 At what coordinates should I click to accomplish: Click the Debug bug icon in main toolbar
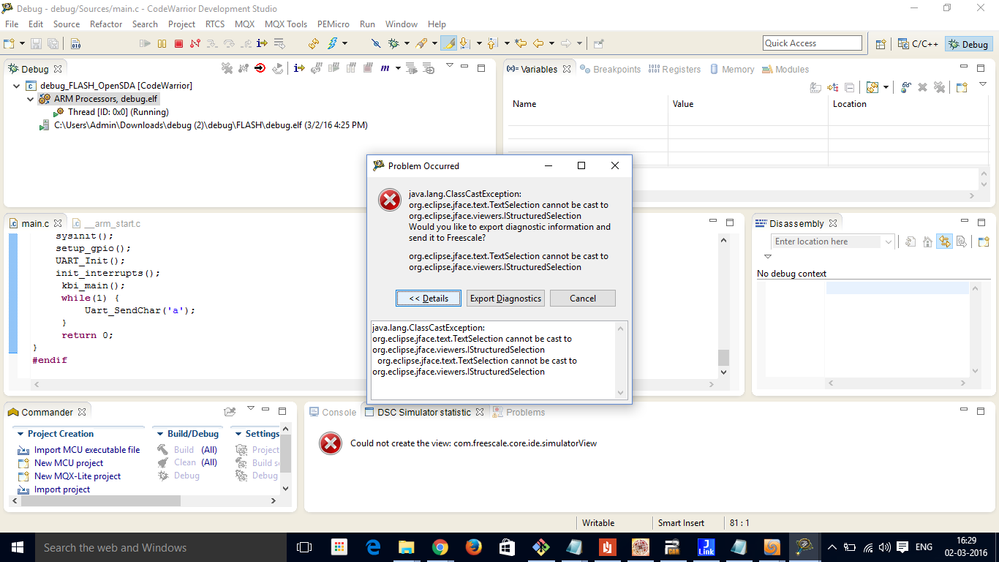394,43
